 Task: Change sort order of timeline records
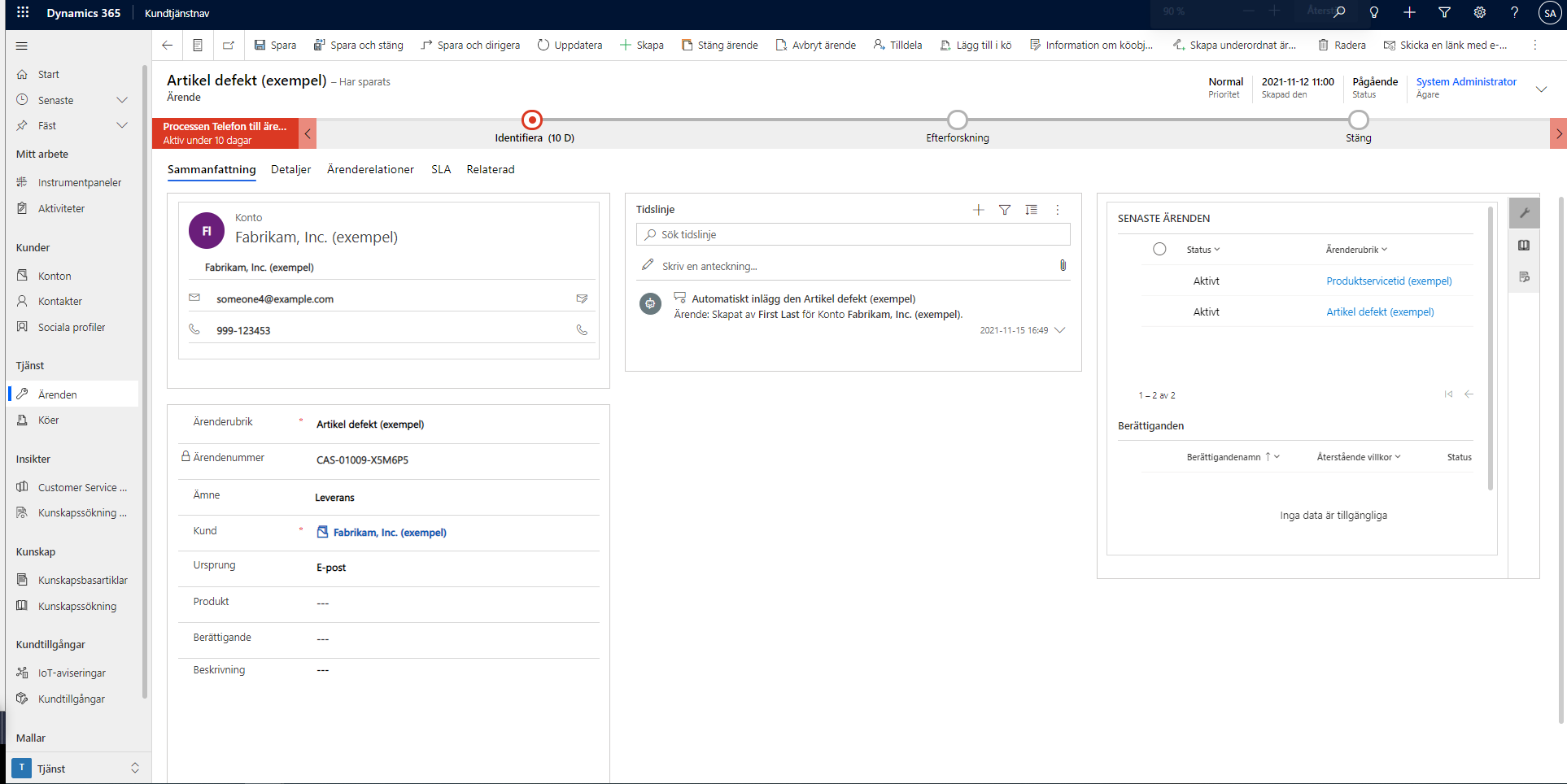pyautogui.click(x=1032, y=210)
